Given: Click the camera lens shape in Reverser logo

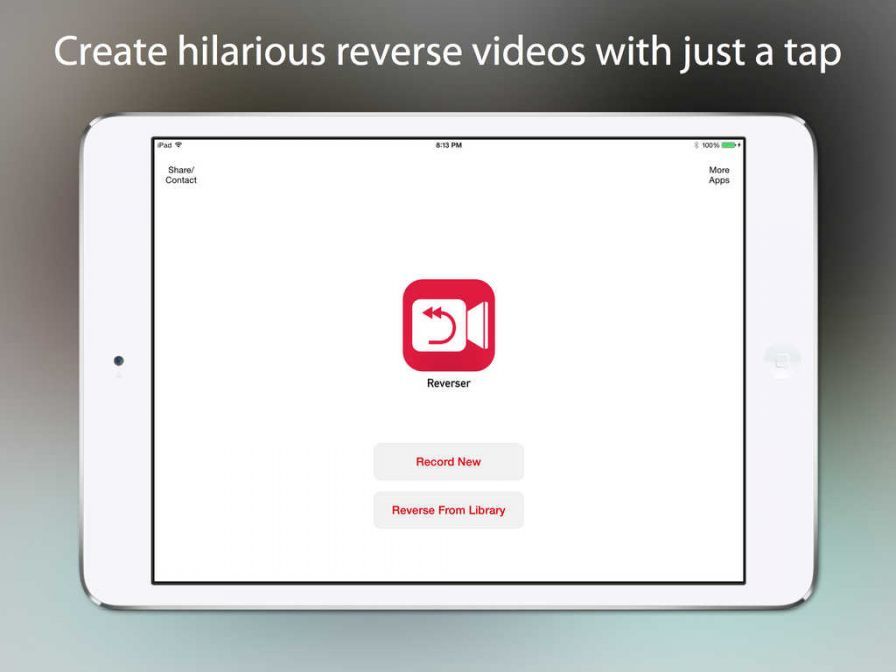Looking at the screenshot, I should click(477, 325).
